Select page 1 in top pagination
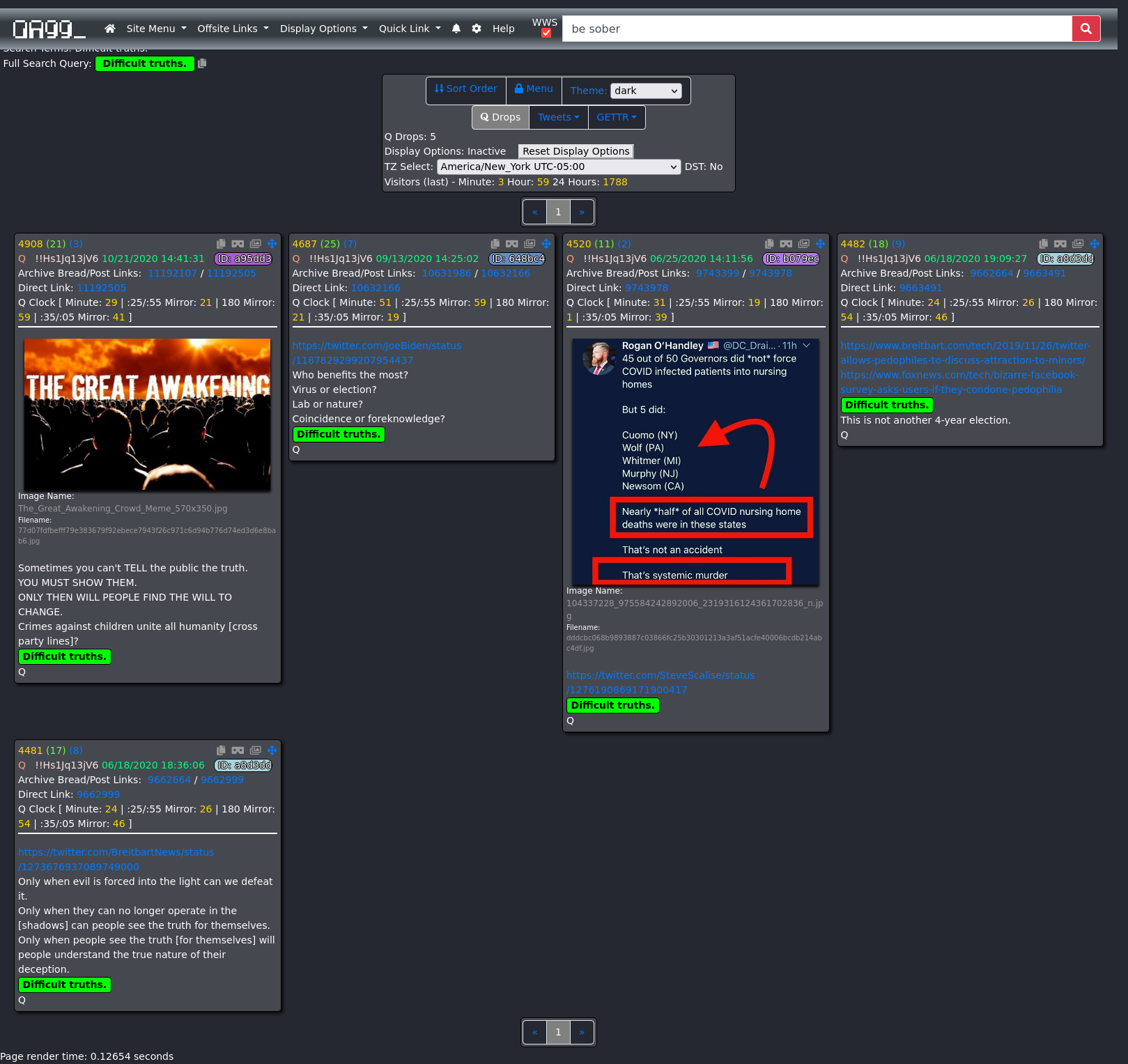The image size is (1128, 1064). (x=558, y=212)
